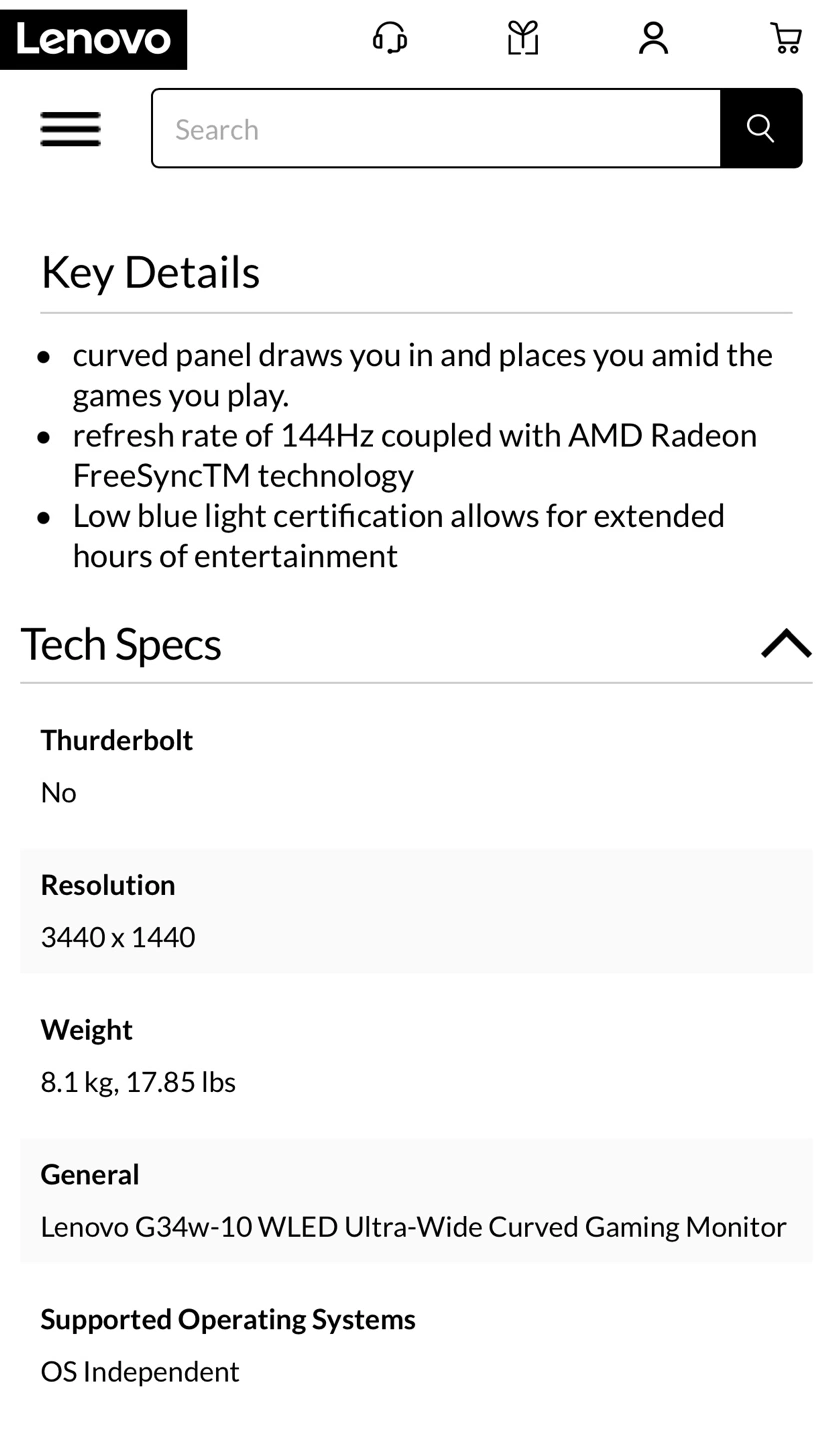This screenshot has width=833, height=1440.
Task: Select the Supported Operating Systems label
Action: click(228, 1319)
